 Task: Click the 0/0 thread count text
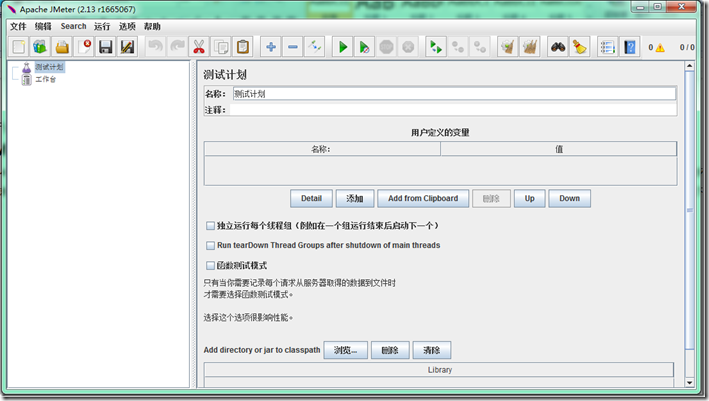(x=687, y=47)
